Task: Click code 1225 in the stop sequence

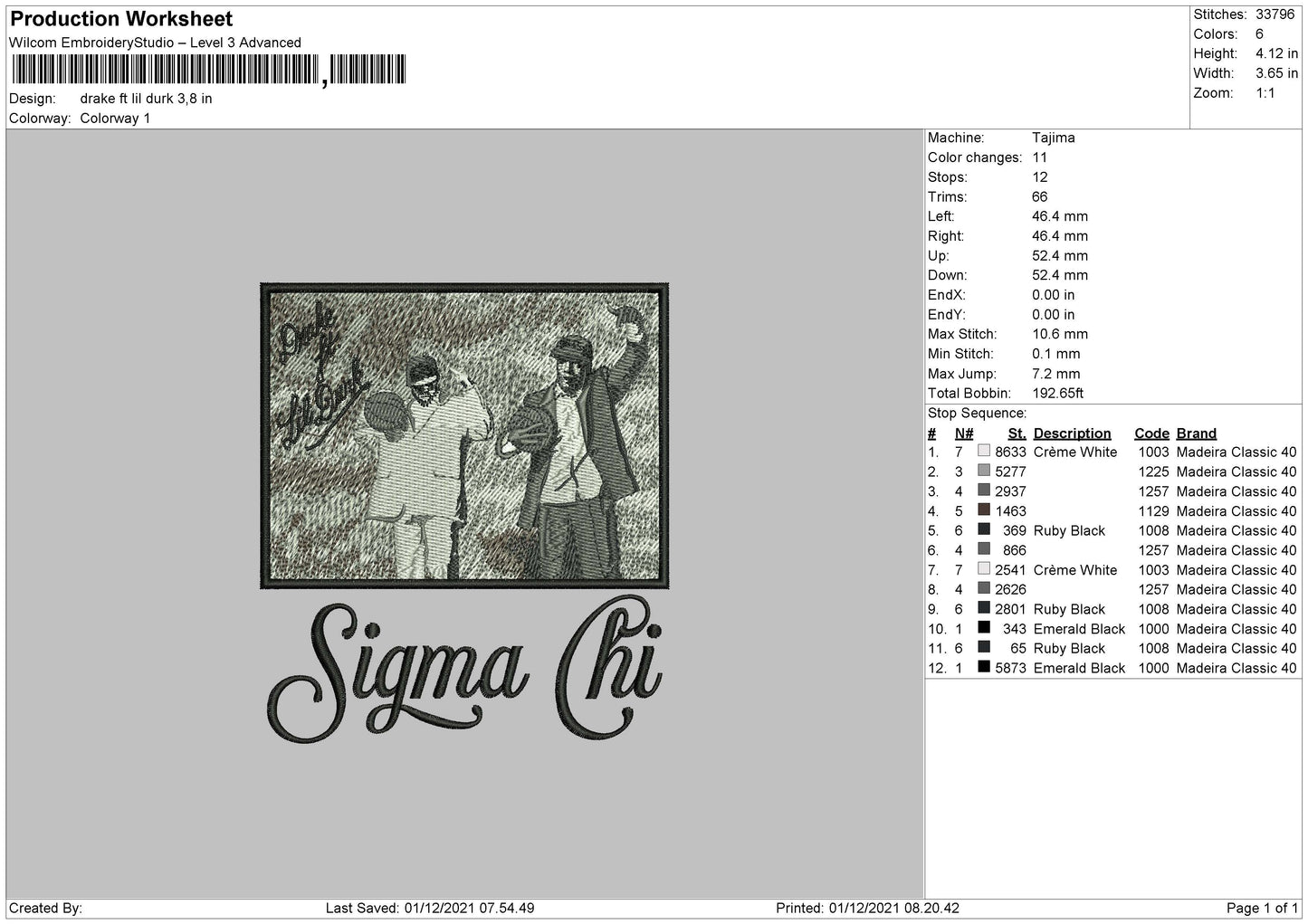Action: [1153, 472]
